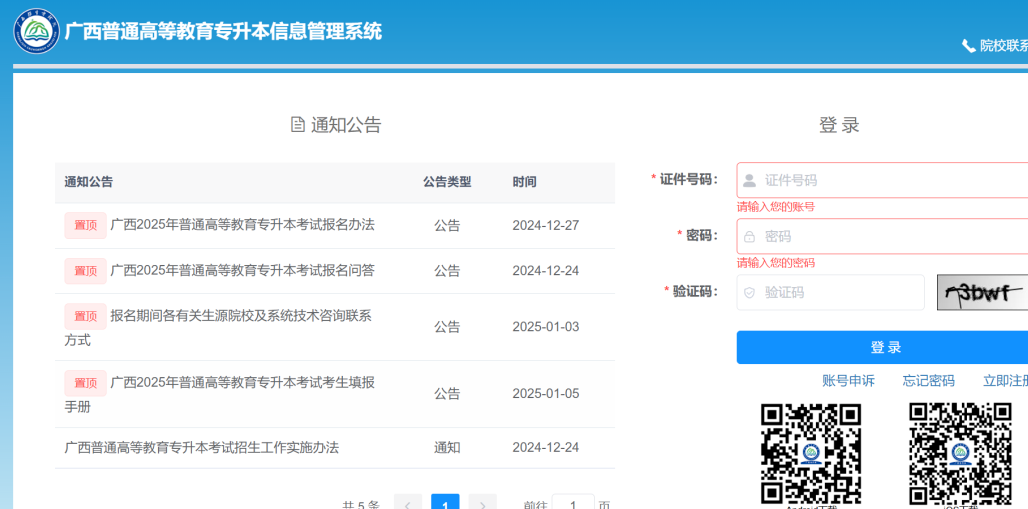Screen dimensions: 1028x509
Task: Open the 忘记密码 link
Action: click(x=928, y=381)
